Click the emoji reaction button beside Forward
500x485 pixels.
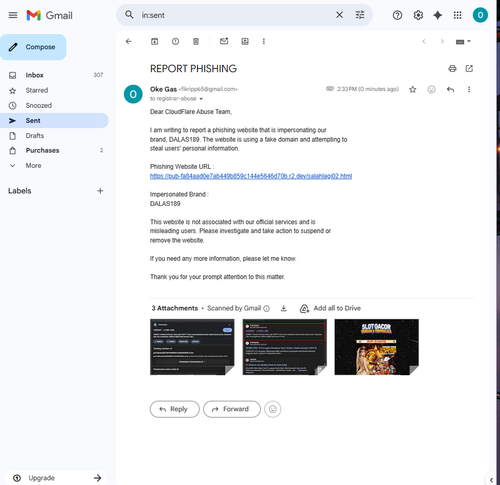(273, 409)
